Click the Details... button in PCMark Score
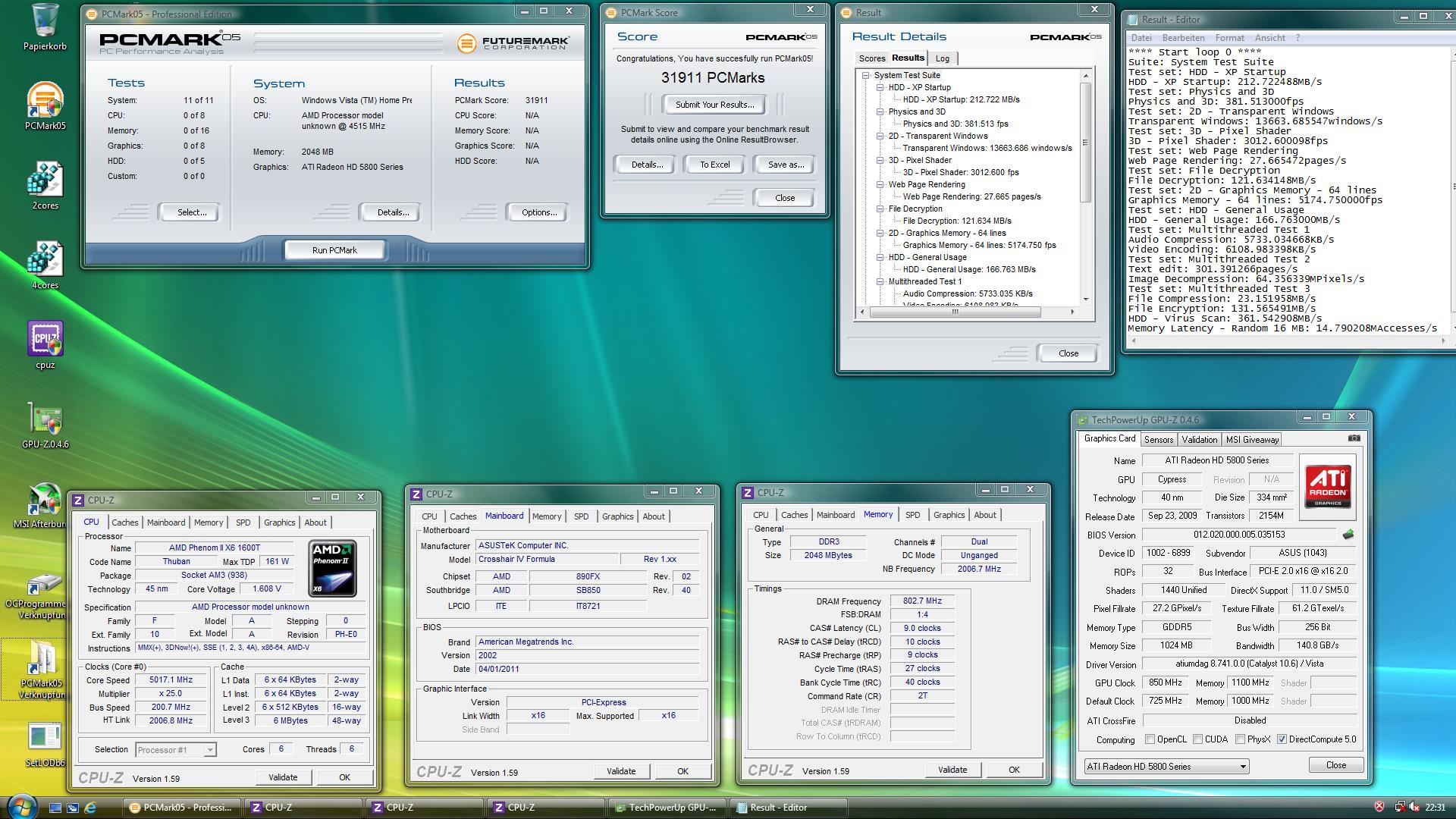 coord(646,165)
